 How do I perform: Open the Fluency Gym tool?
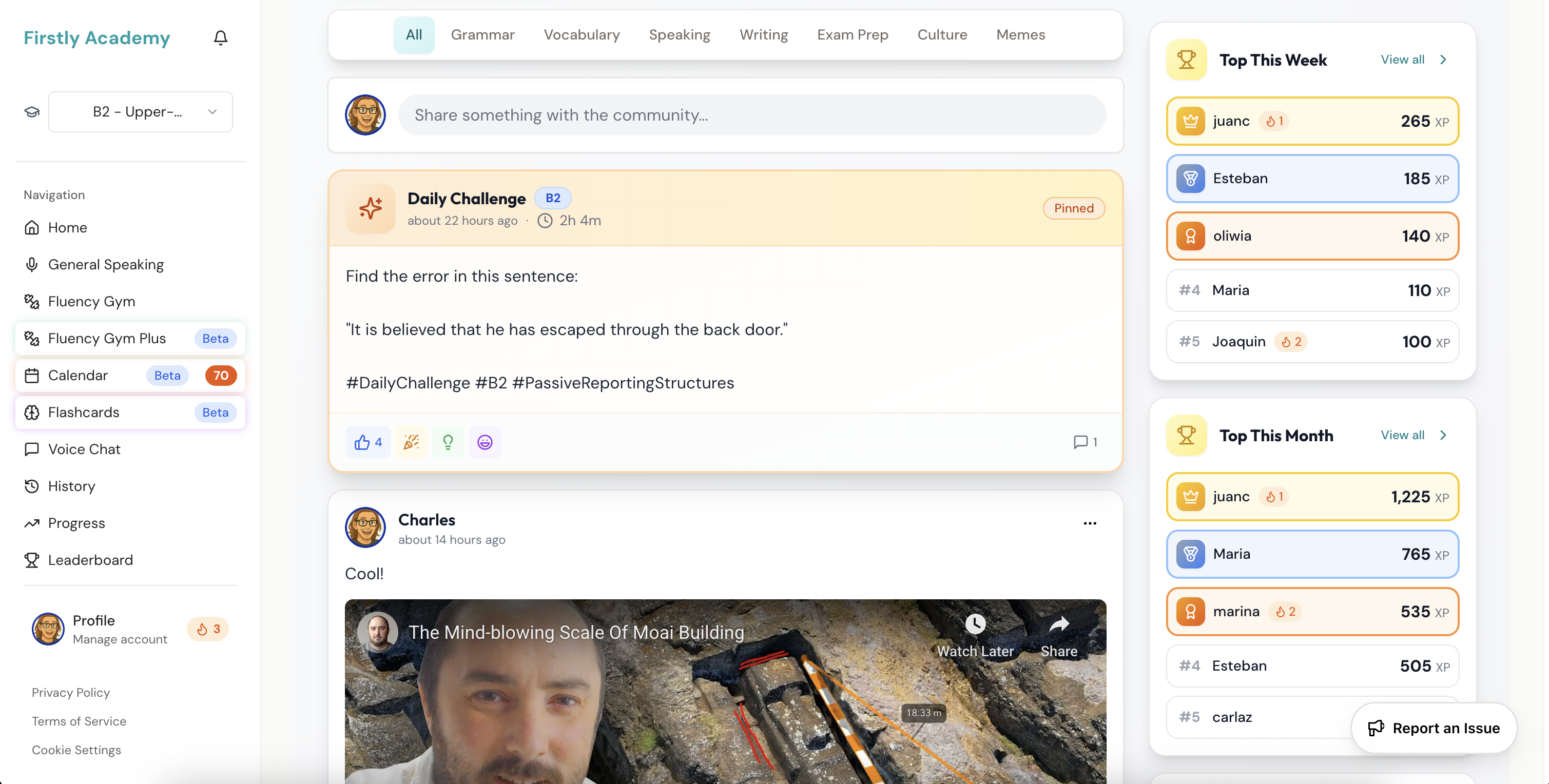coord(90,301)
